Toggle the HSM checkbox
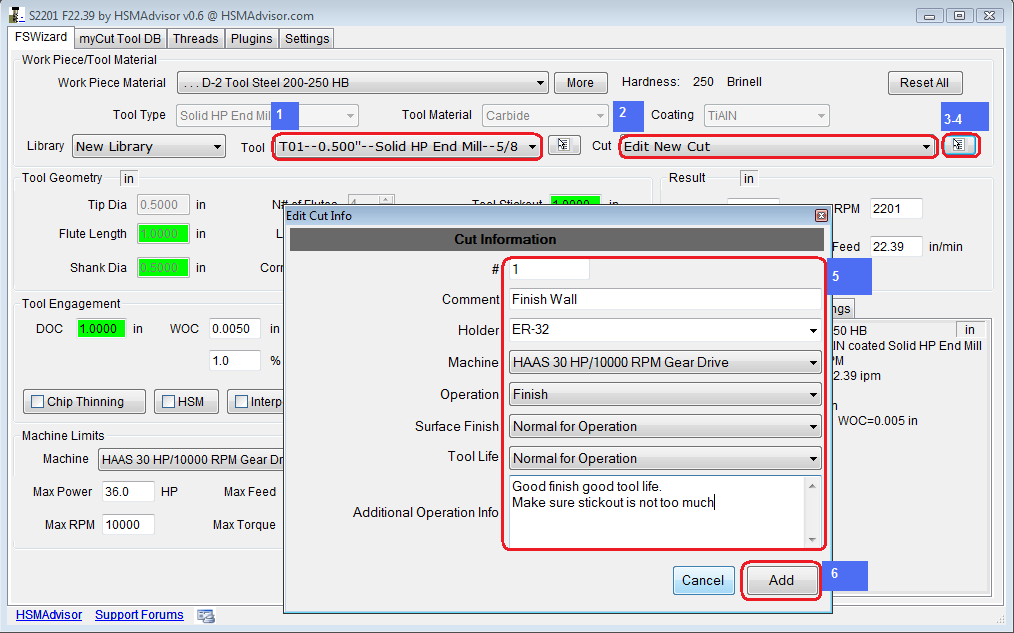This screenshot has width=1014, height=633. [x=169, y=402]
